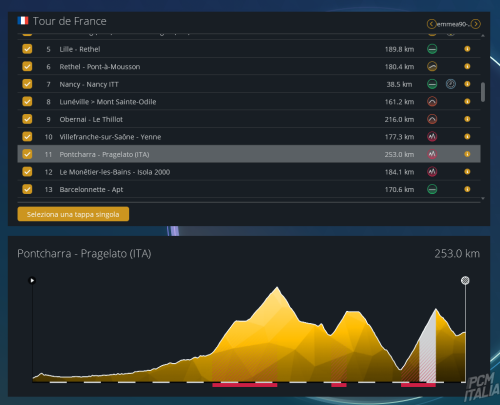Click the 216.0 km distance value
This screenshot has height=405, width=500.
point(399,119)
